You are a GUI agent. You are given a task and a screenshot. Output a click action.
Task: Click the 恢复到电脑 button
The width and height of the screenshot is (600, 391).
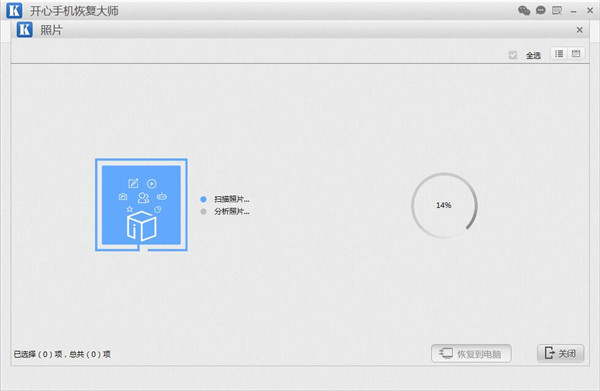(x=471, y=354)
